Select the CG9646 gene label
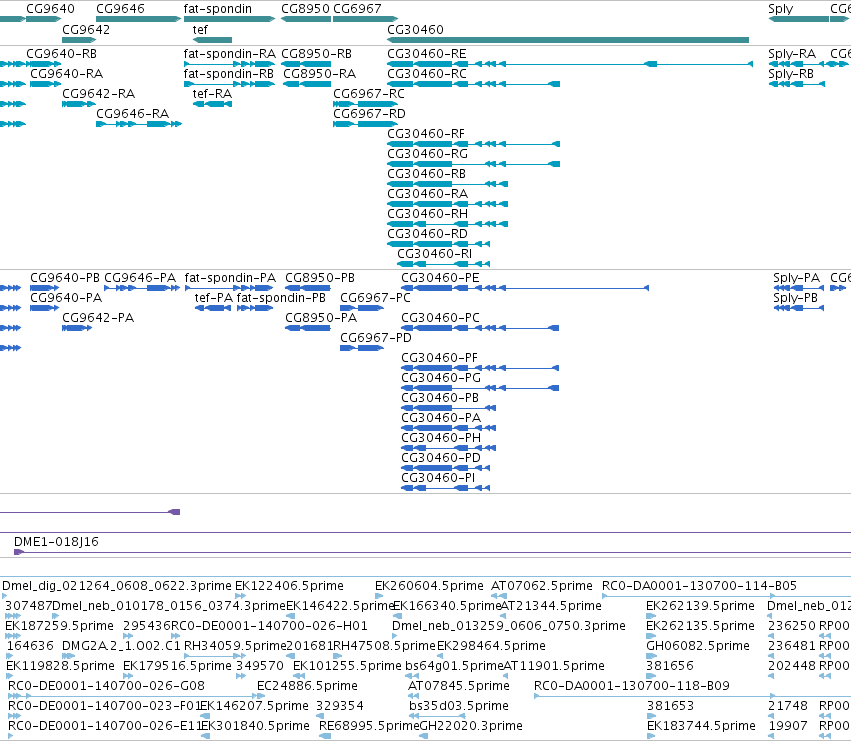 pos(120,9)
